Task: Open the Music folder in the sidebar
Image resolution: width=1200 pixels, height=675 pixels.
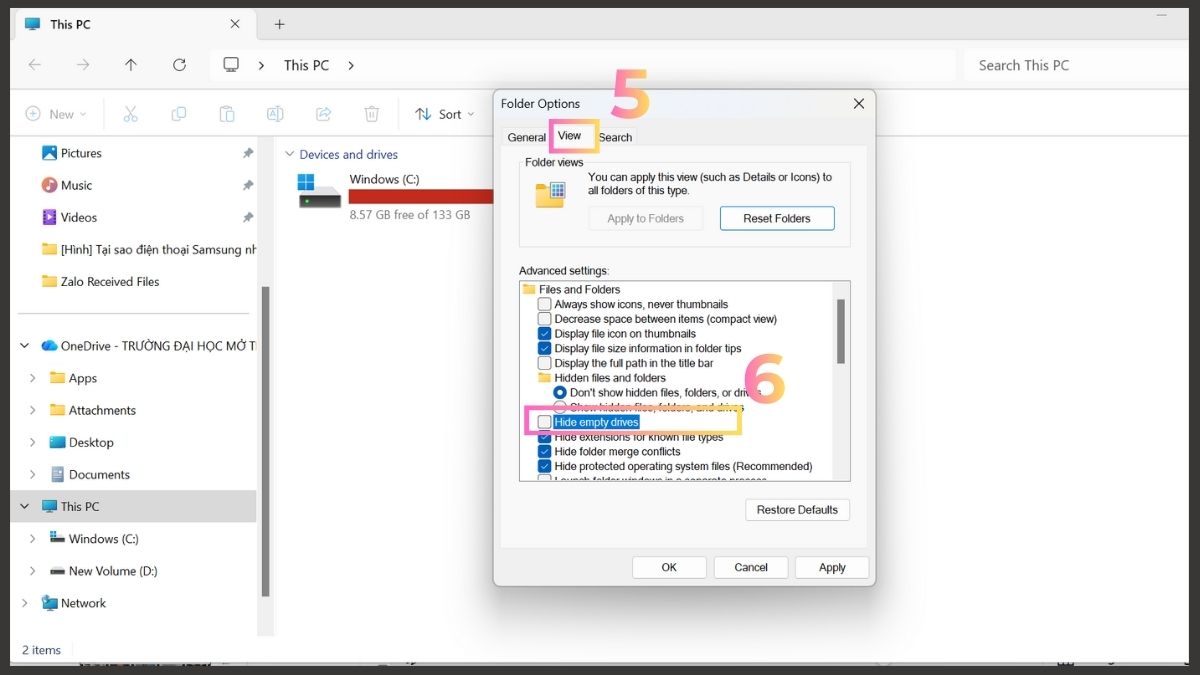Action: (x=79, y=185)
